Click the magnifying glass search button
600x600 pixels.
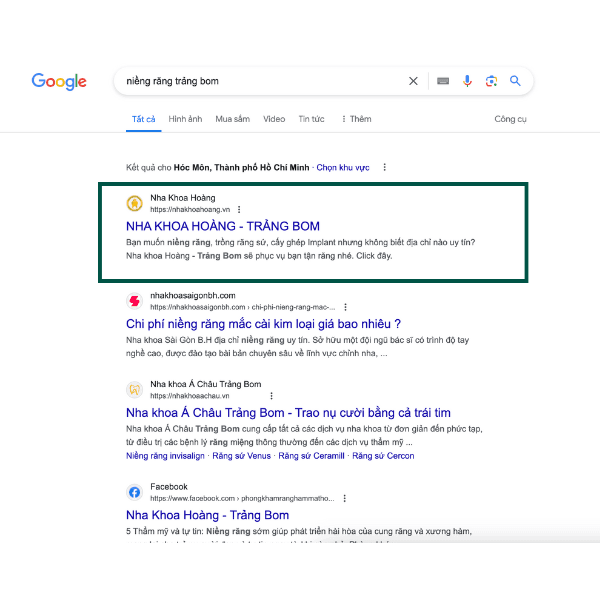coord(515,81)
